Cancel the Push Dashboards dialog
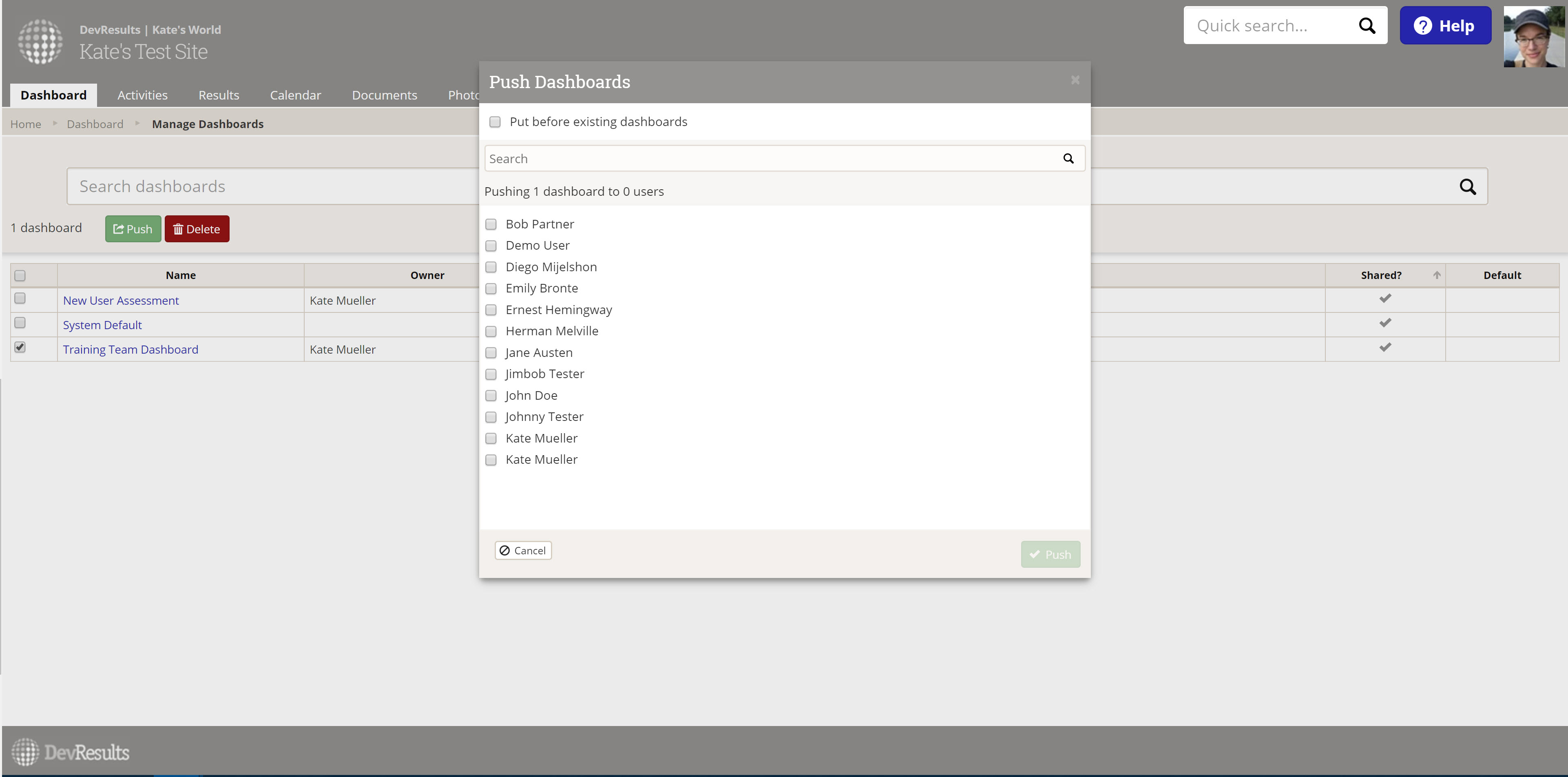This screenshot has width=1568, height=777. (x=523, y=551)
